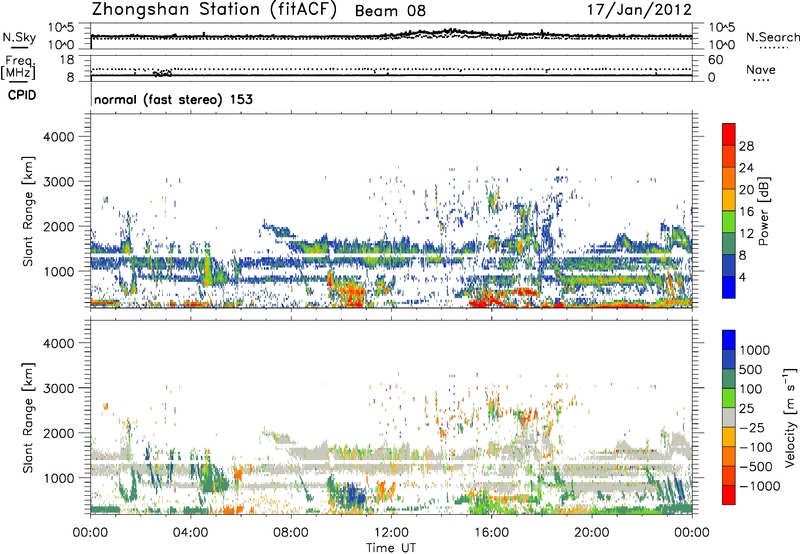The height and width of the screenshot is (554, 800).
Task: Click the '20:00' time axis tick label
Action: point(591,533)
